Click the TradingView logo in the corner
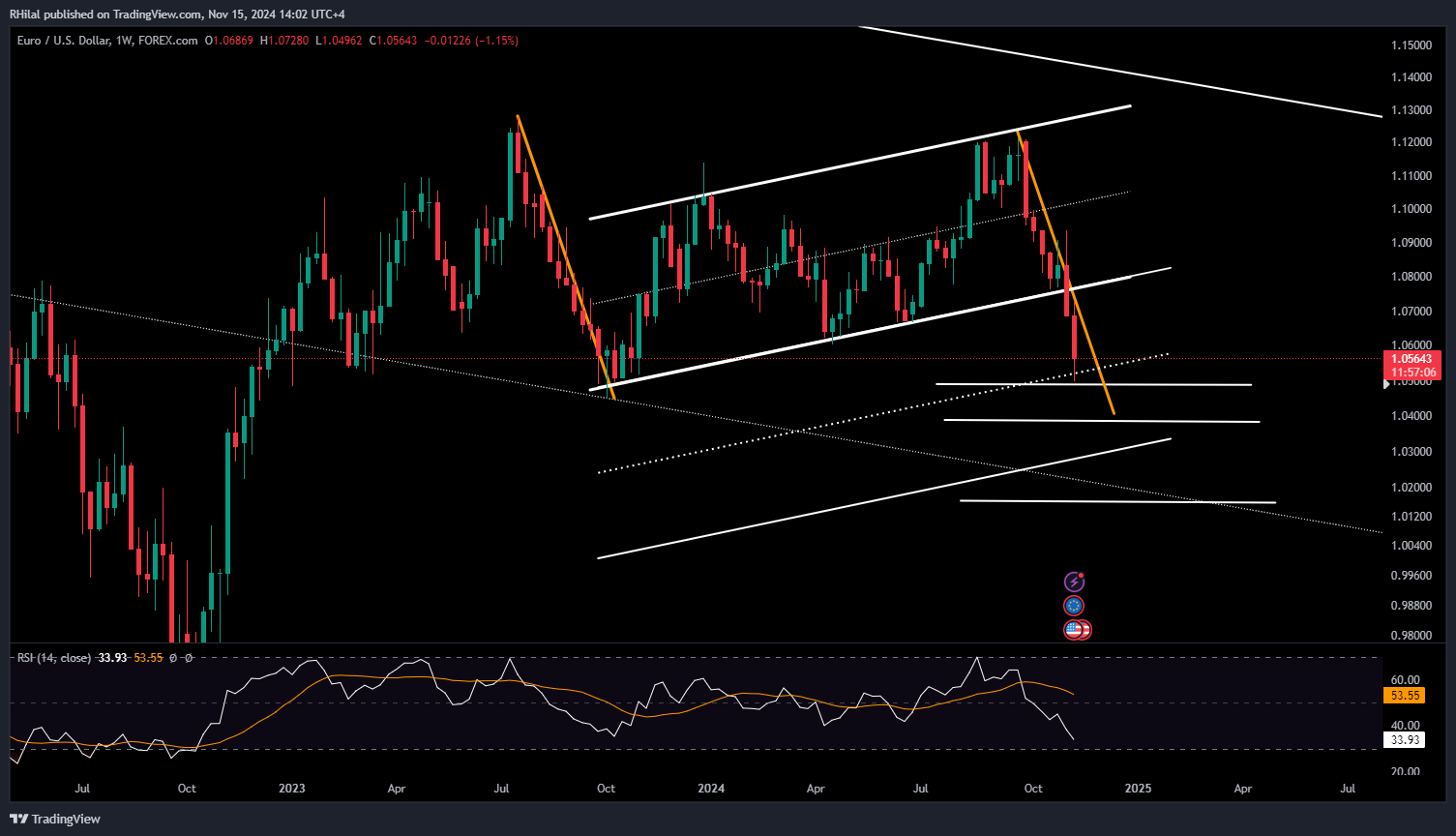This screenshot has height=836, width=1456. click(x=56, y=819)
